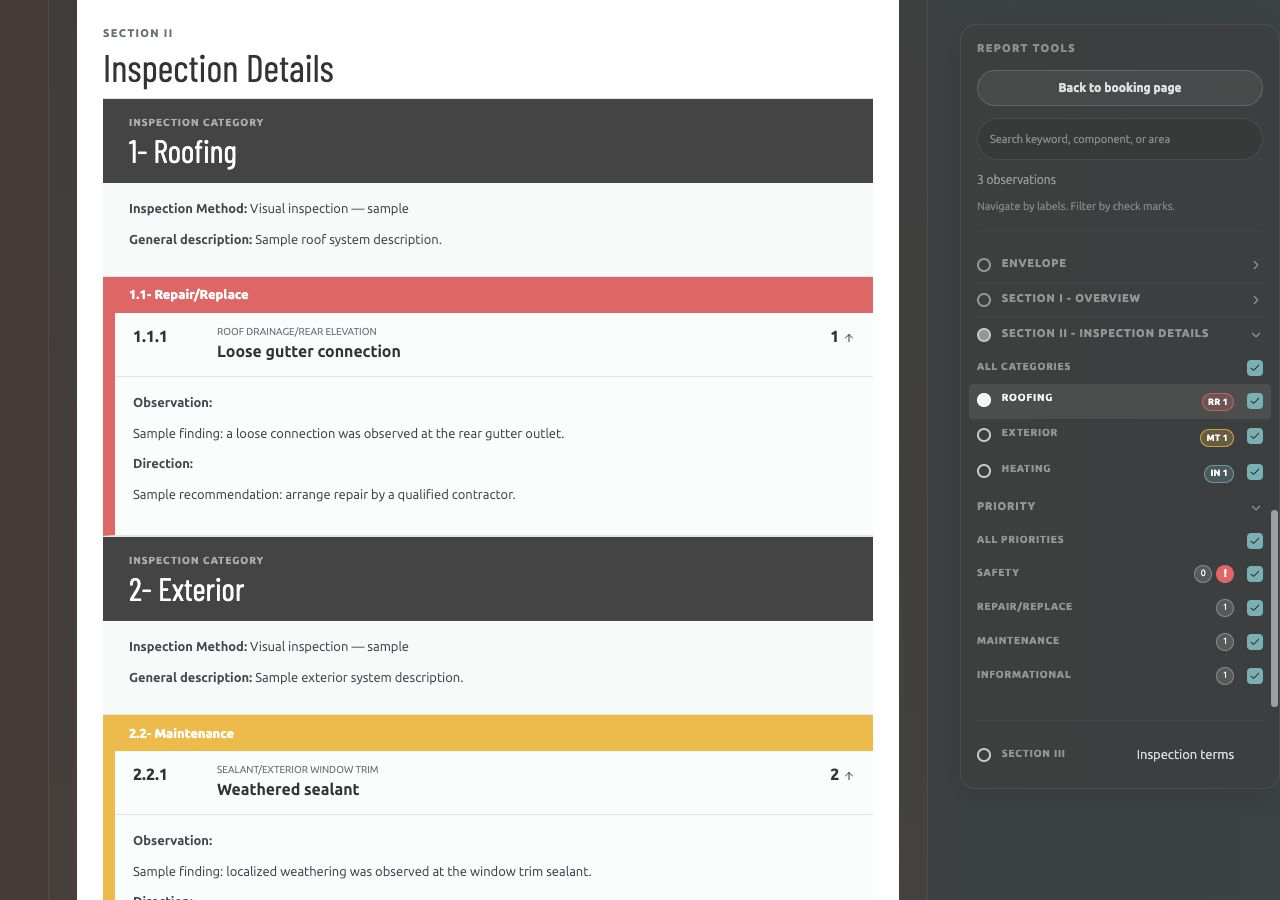Click Back to booking page button
The width and height of the screenshot is (1280, 900).
(x=1120, y=88)
